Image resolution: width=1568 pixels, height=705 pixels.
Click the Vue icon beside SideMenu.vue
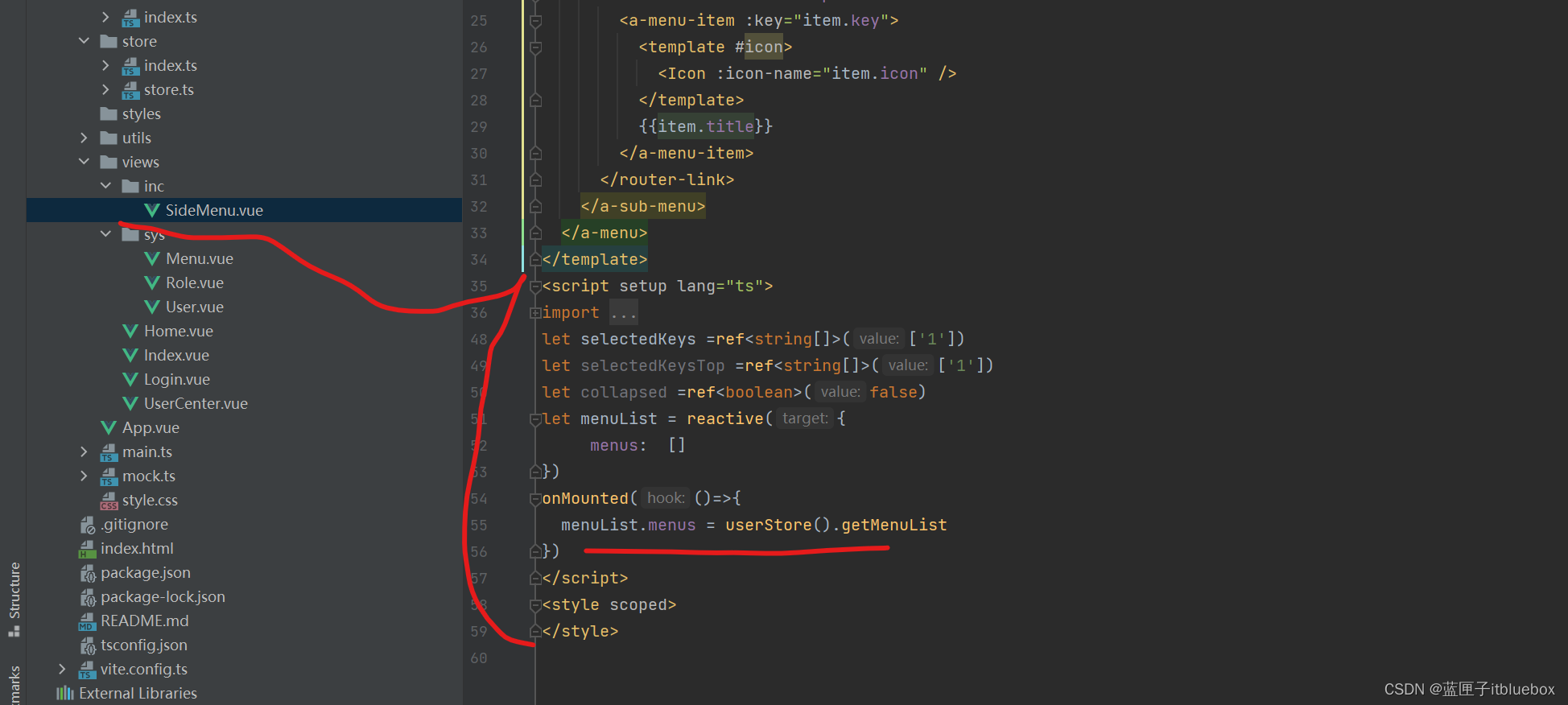coord(151,210)
